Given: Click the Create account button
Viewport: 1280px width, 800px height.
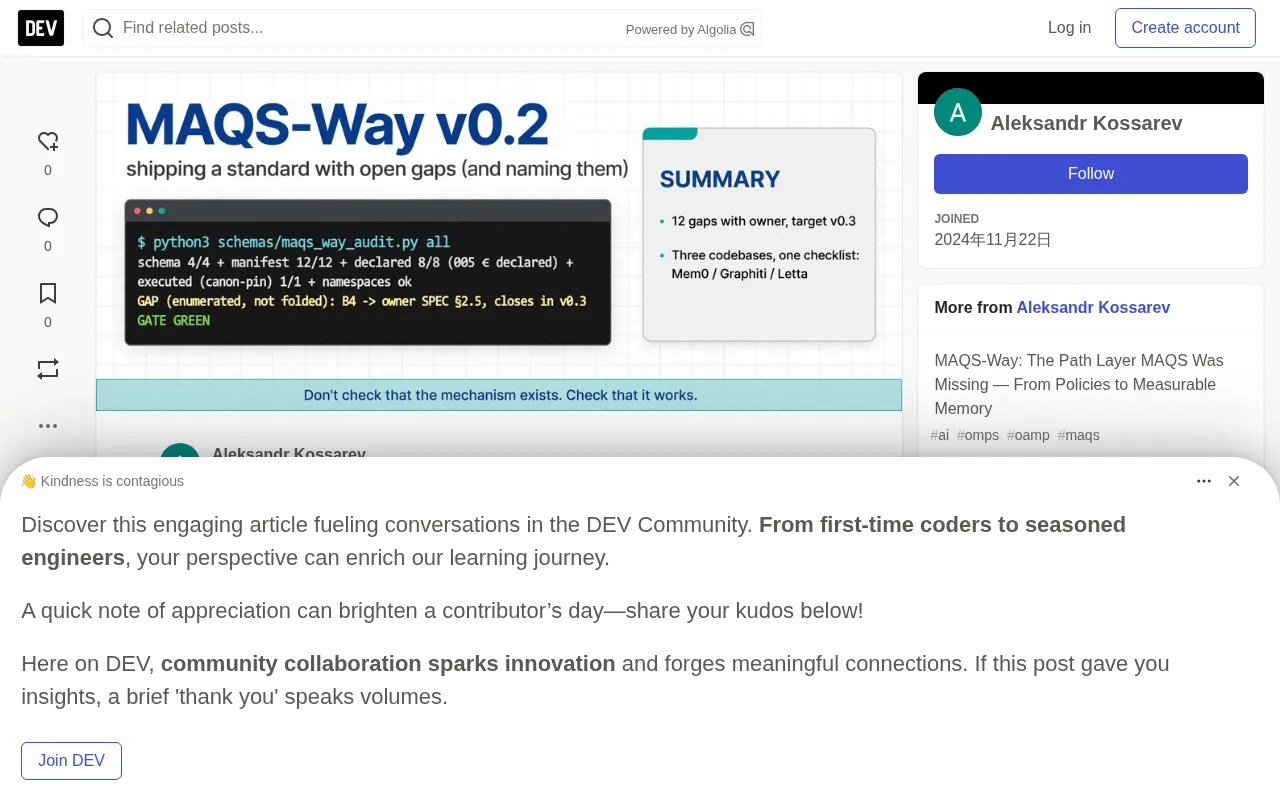Looking at the screenshot, I should point(1185,28).
